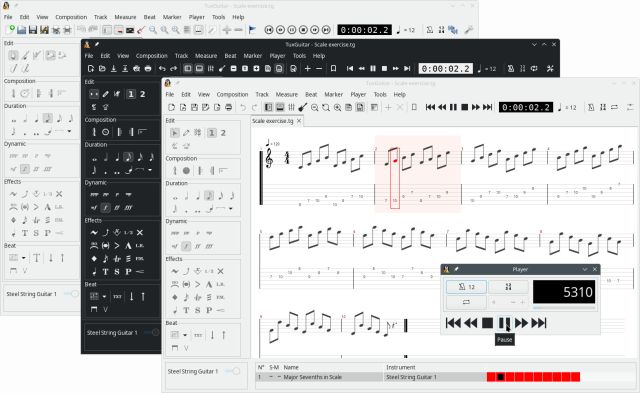
Task: Click Pause in the Player dialog
Action: point(504,323)
